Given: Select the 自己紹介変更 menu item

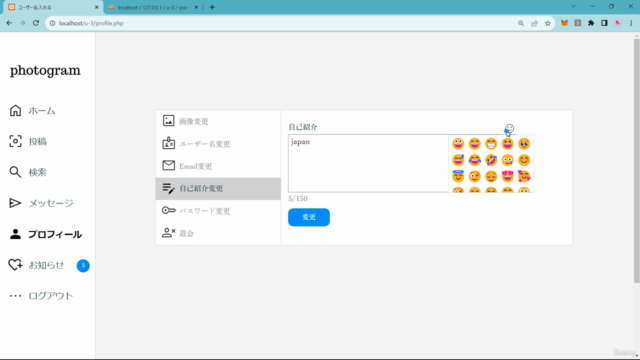Looking at the screenshot, I should 218,189.
